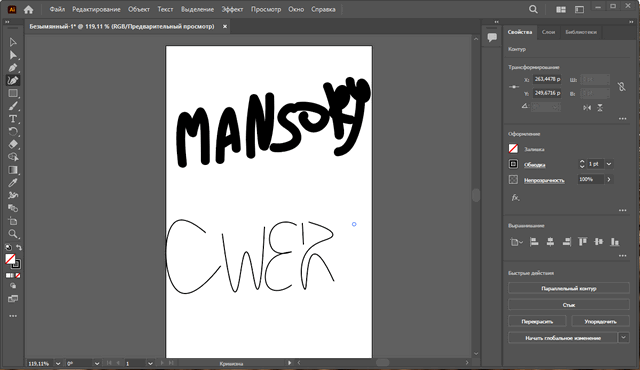Select the Shape Builder tool
Viewport: 640px width, 370px height.
coord(13,157)
